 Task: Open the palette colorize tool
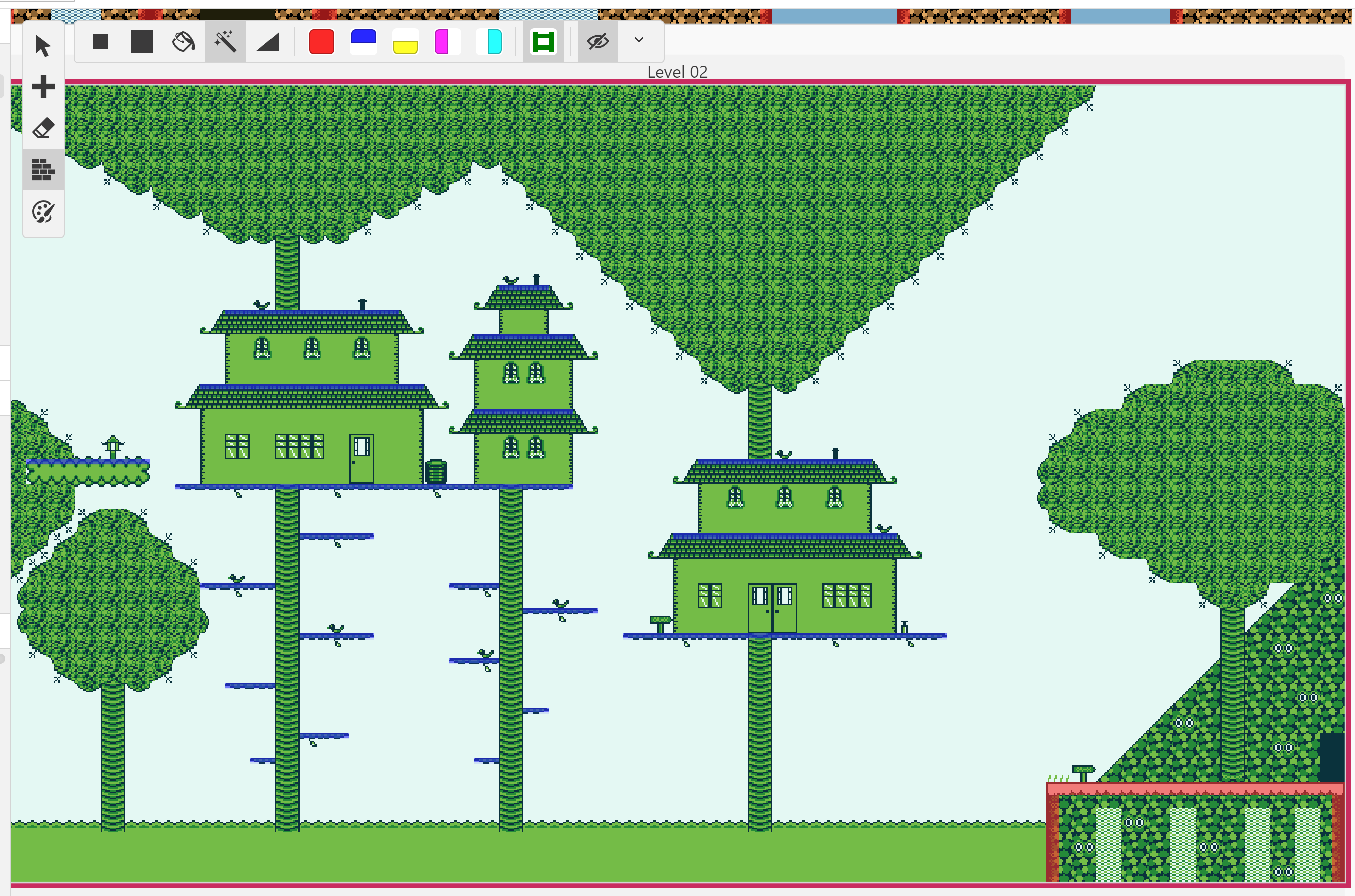(43, 212)
